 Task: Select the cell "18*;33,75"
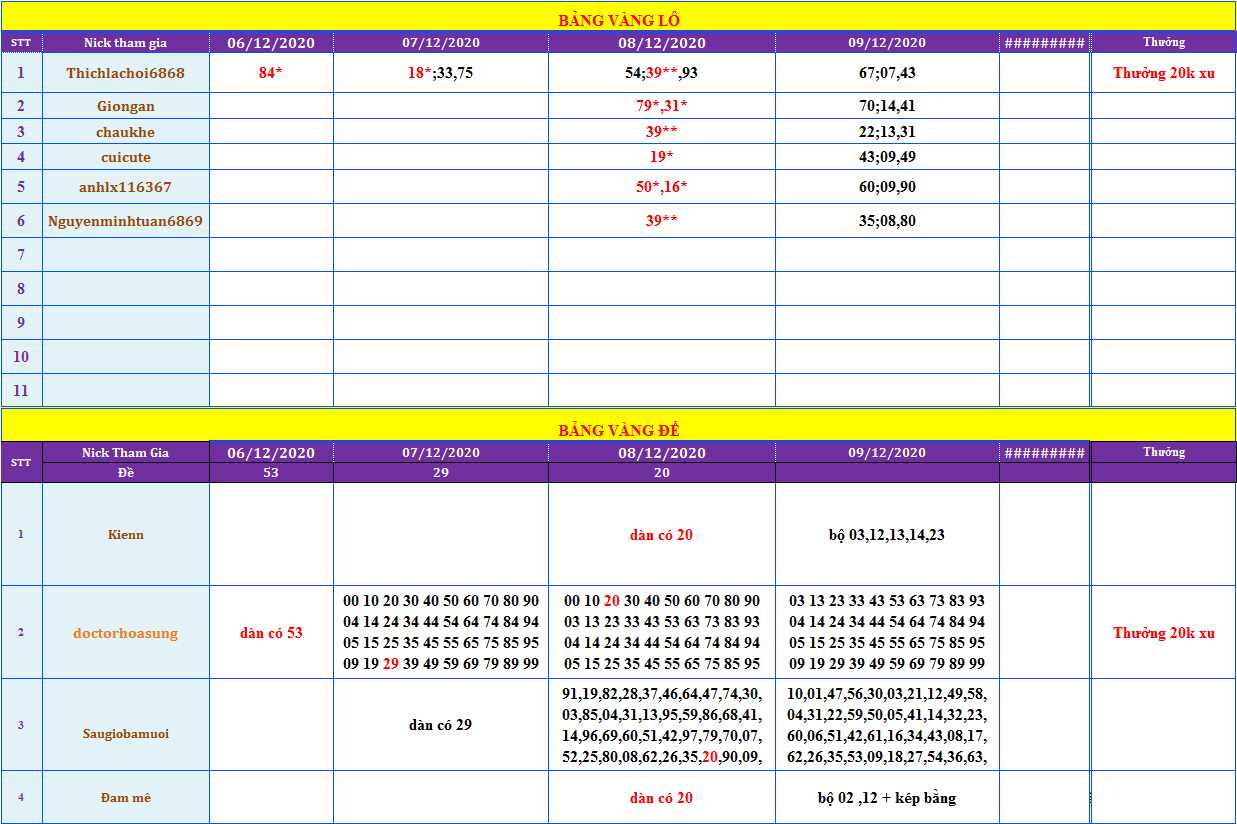[x=441, y=73]
